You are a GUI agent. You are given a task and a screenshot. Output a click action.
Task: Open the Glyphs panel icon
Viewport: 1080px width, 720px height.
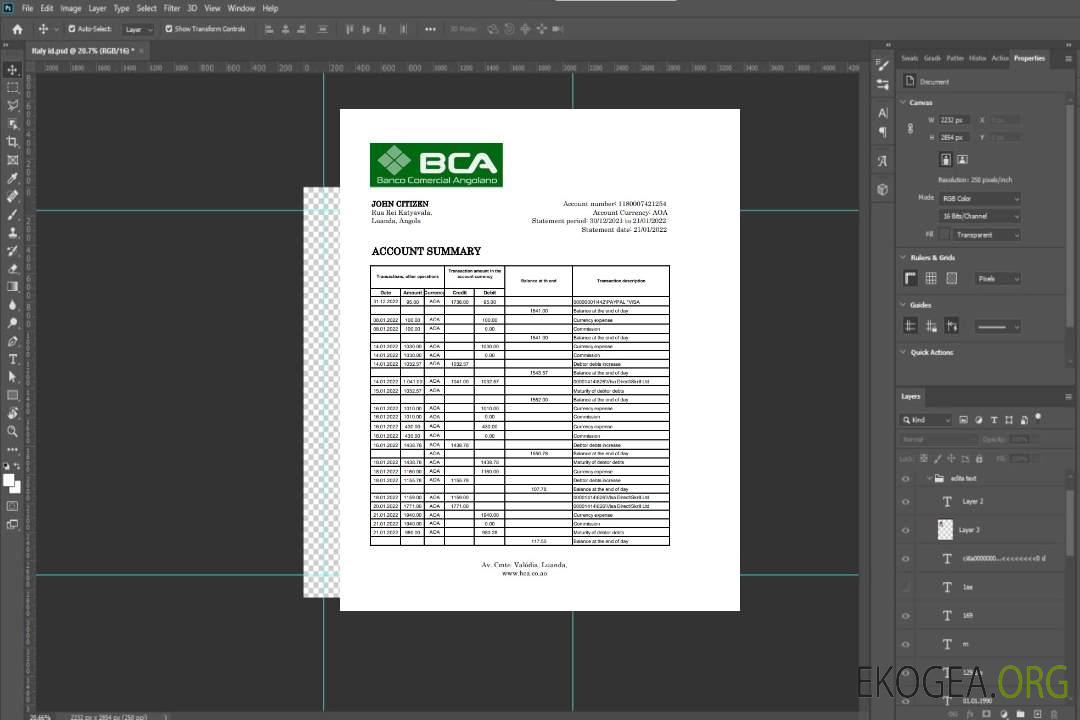[x=882, y=161]
